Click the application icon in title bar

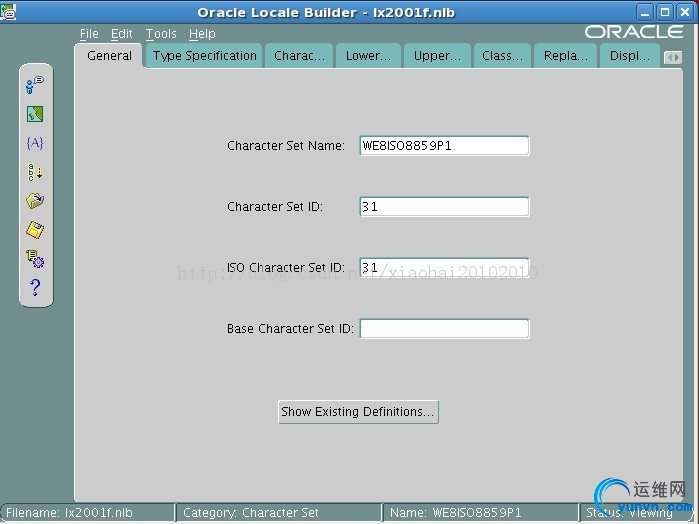[8, 12]
